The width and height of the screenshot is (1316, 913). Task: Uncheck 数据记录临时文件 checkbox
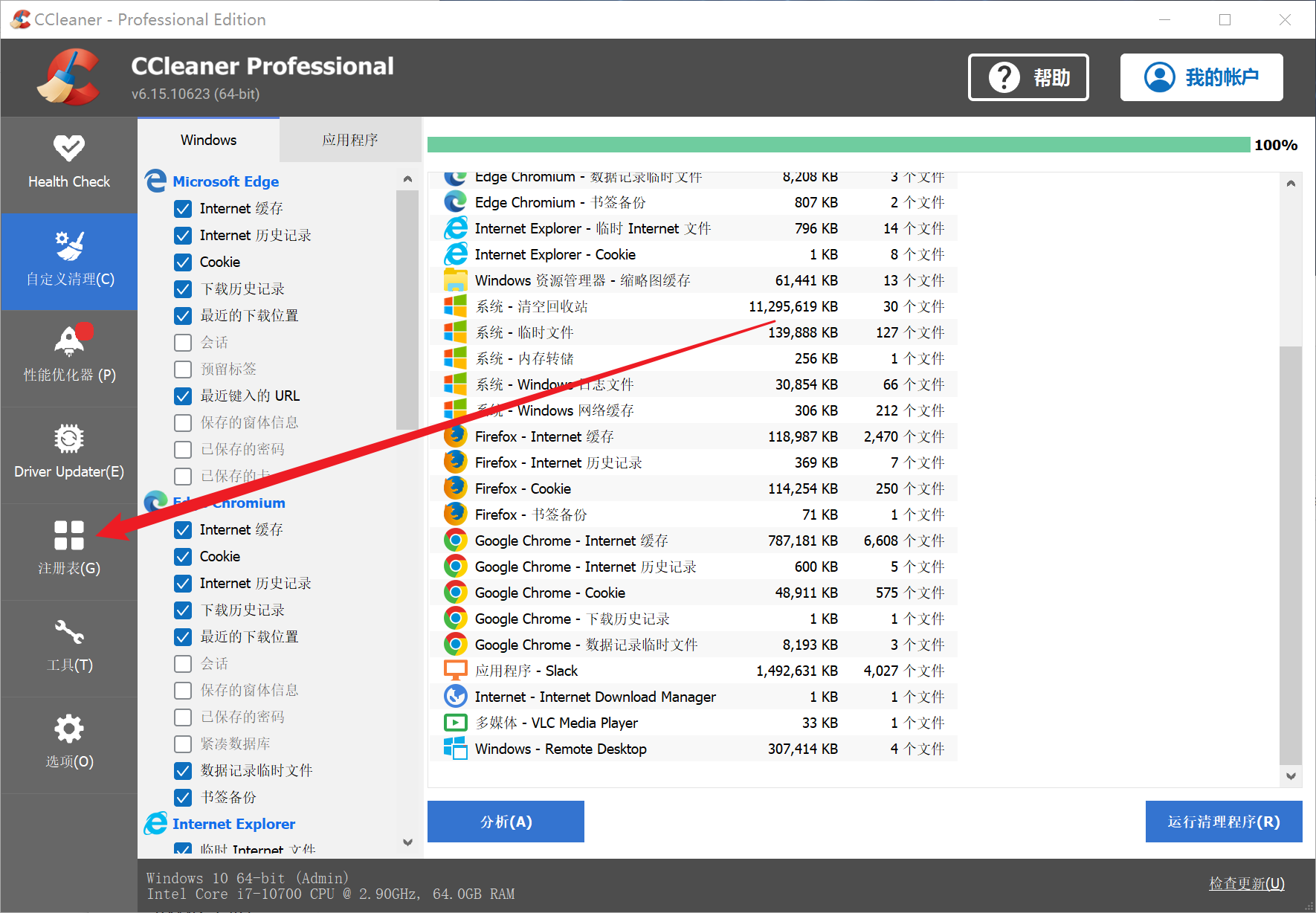[183, 771]
